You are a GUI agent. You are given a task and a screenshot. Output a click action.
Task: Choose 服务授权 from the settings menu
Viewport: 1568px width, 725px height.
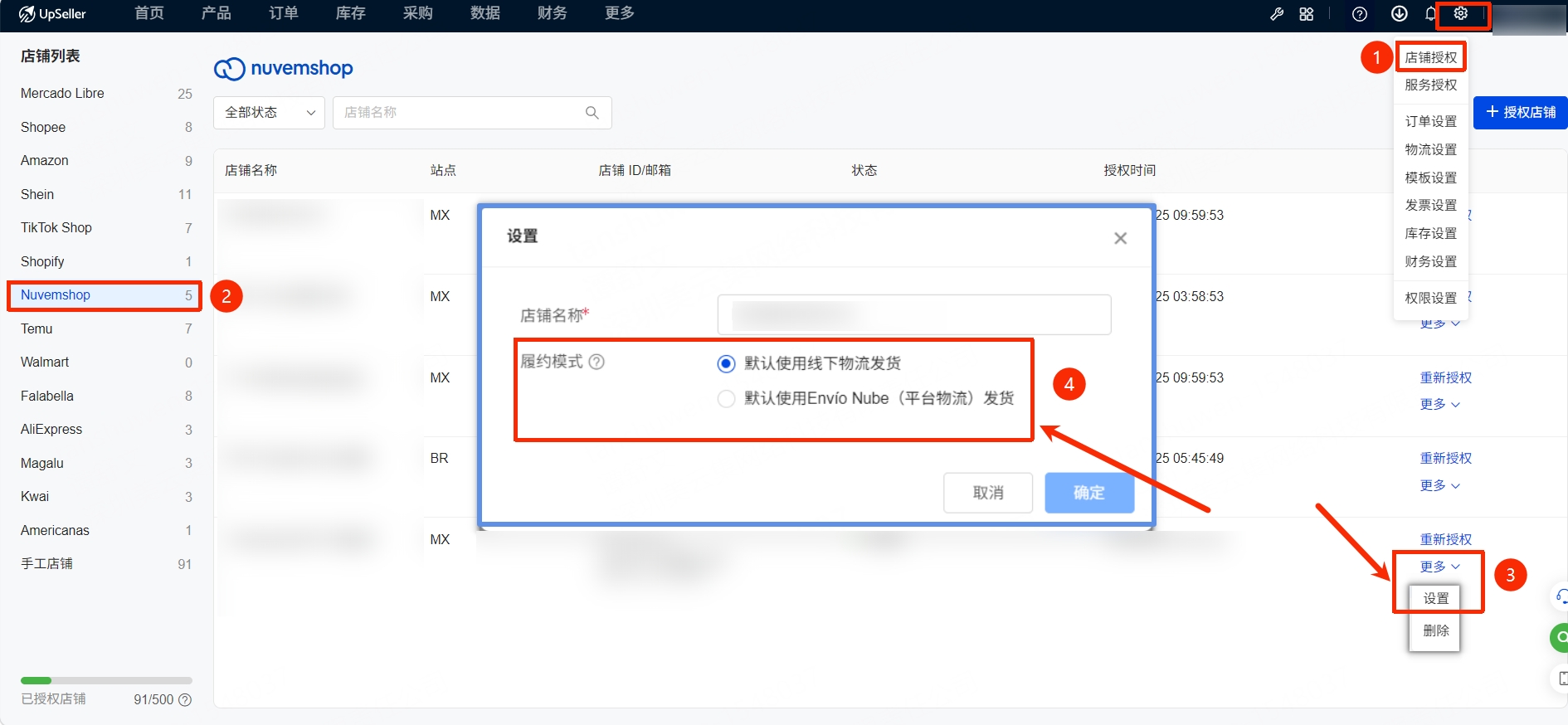click(1431, 85)
